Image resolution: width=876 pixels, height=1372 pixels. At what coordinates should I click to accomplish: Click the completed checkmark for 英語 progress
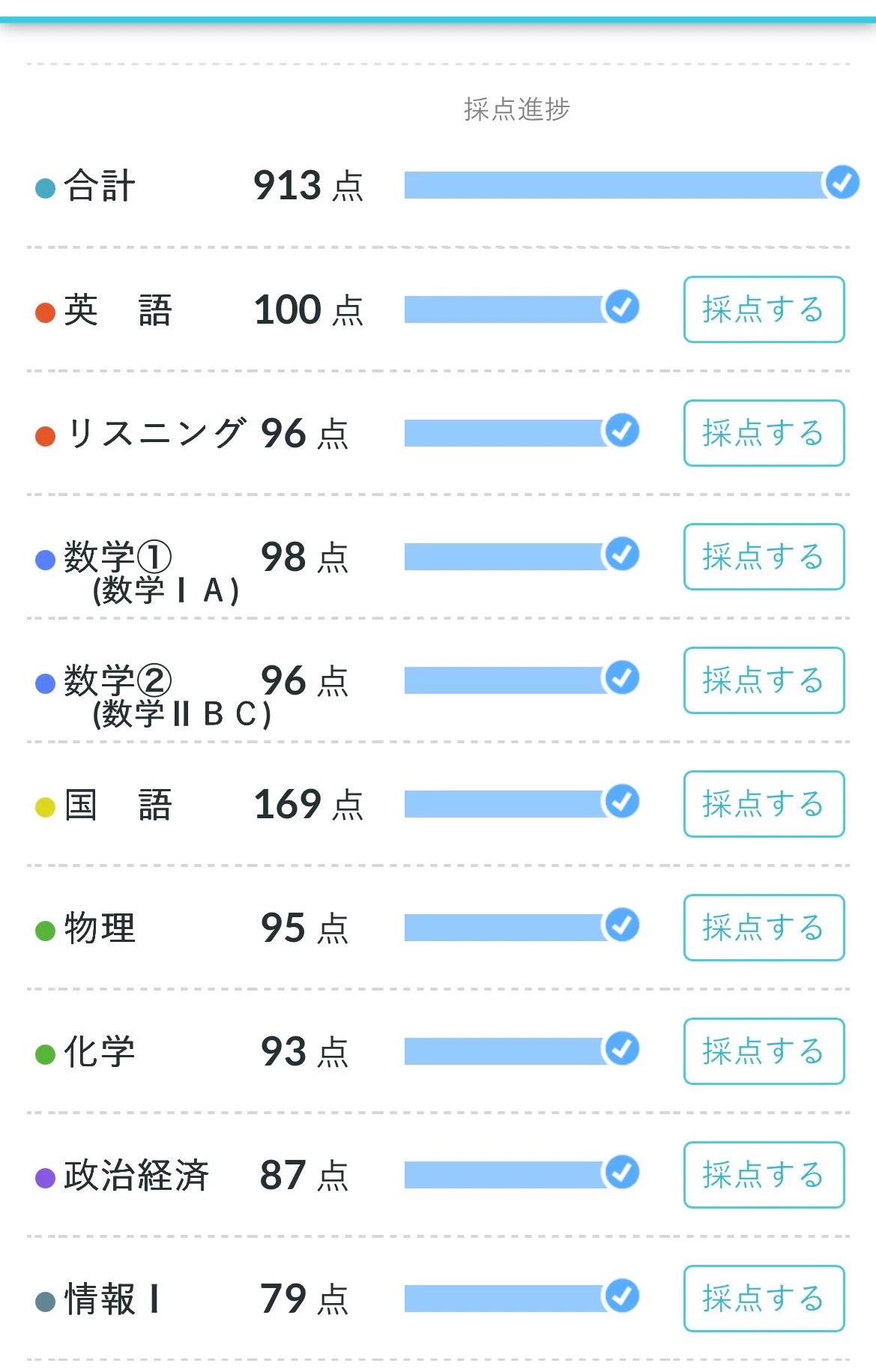pos(621,306)
